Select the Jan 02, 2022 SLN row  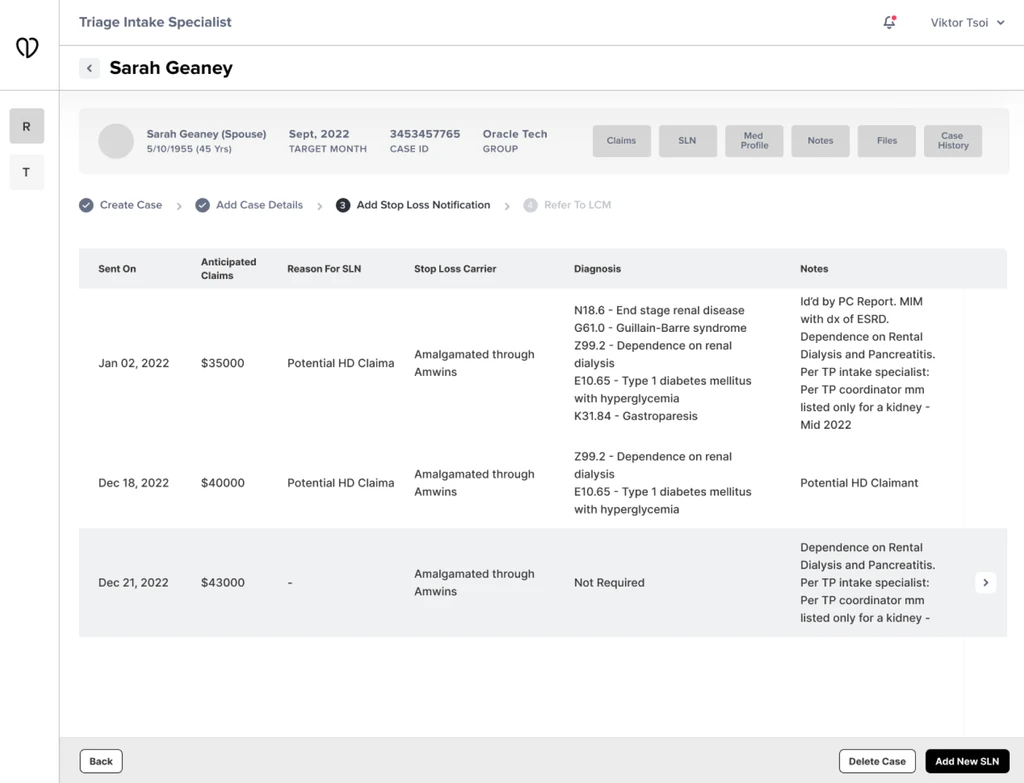tap(543, 363)
